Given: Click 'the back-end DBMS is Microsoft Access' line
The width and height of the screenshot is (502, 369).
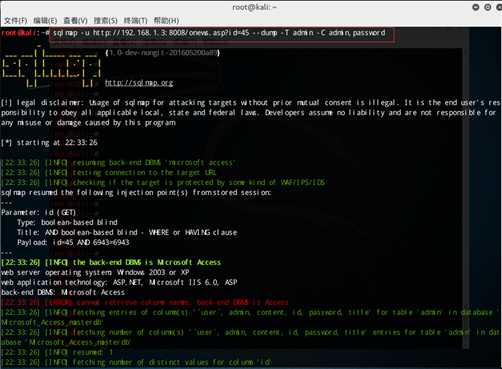Looking at the screenshot, I should coord(111,262).
